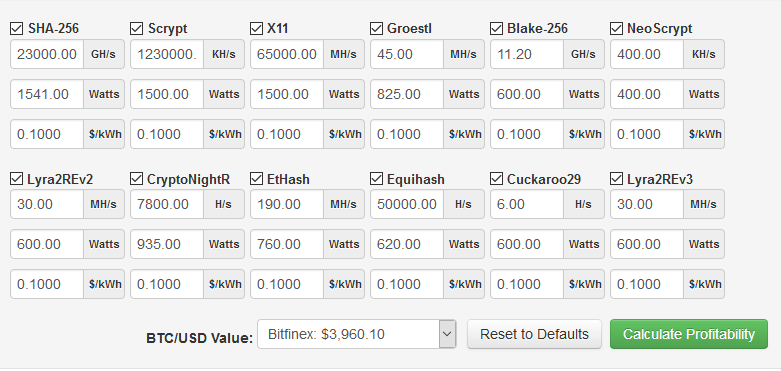Uncheck the SHA-256 checkbox
Screen dimensions: 781x371
pyautogui.click(x=16, y=29)
